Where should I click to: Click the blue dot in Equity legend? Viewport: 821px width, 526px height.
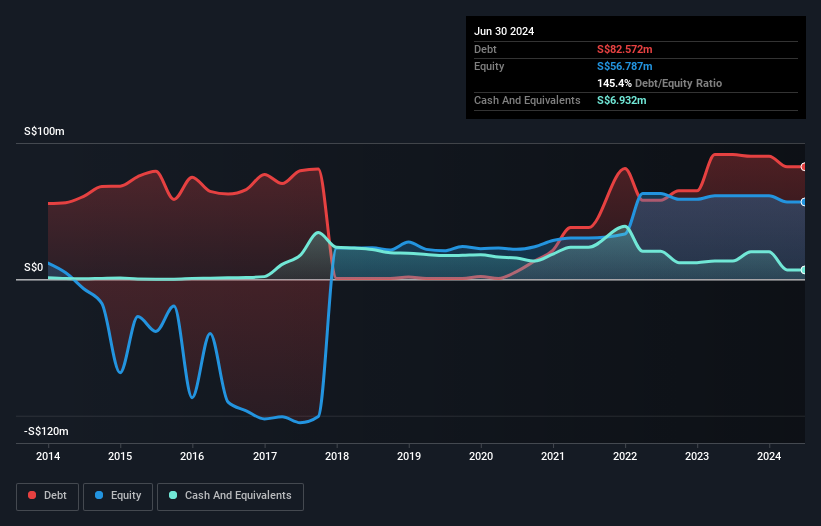click(x=99, y=495)
